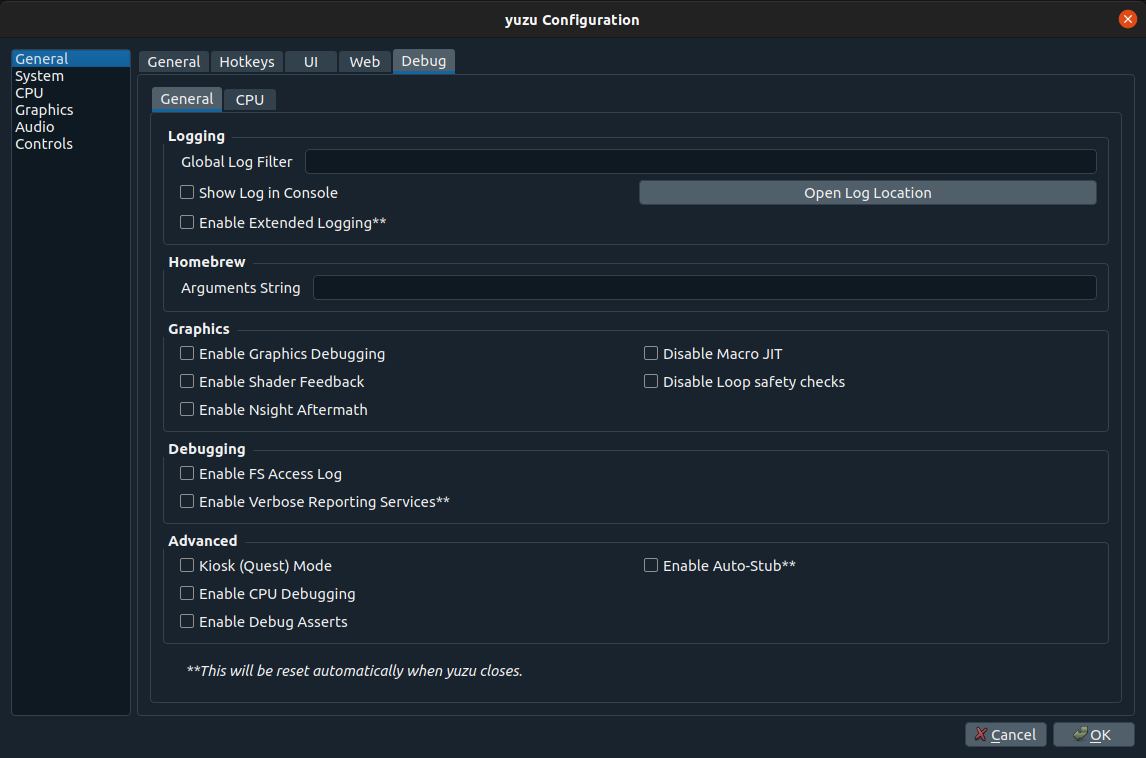Enable Shader Feedback option
The width and height of the screenshot is (1146, 758).
(187, 382)
